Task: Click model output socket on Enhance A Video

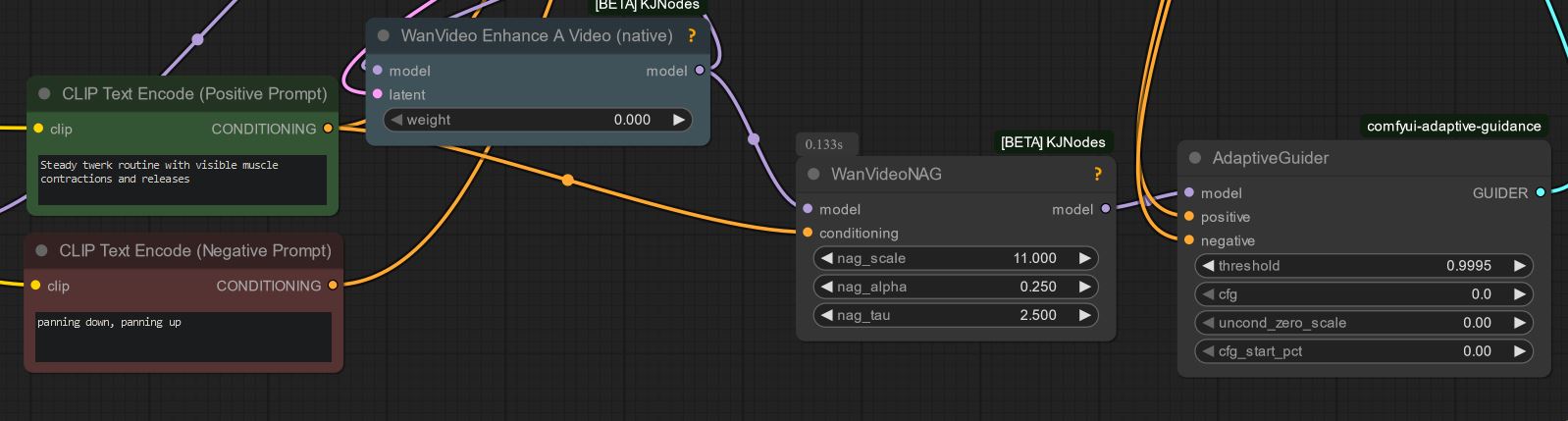Action: (699, 71)
